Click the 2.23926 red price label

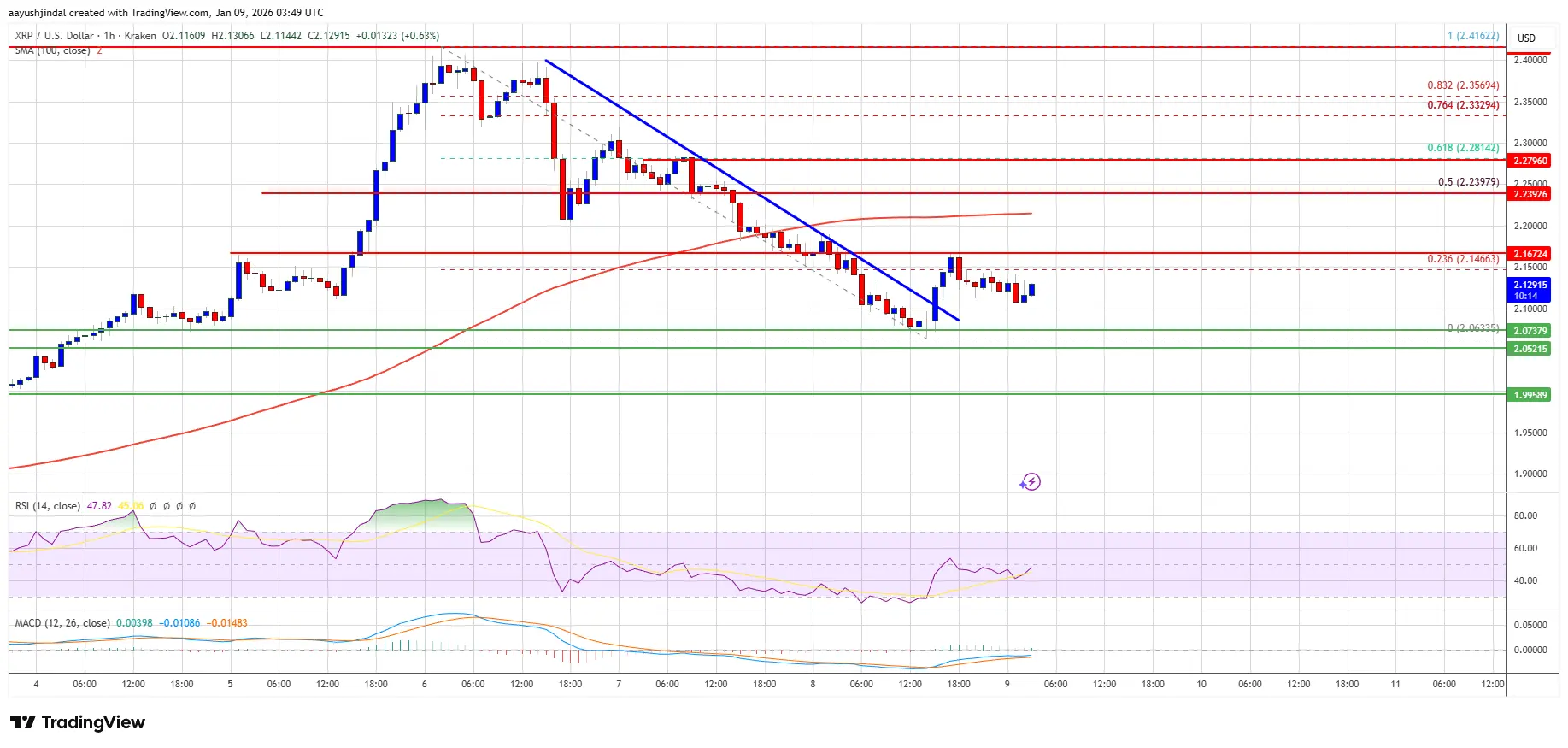[x=1530, y=194]
